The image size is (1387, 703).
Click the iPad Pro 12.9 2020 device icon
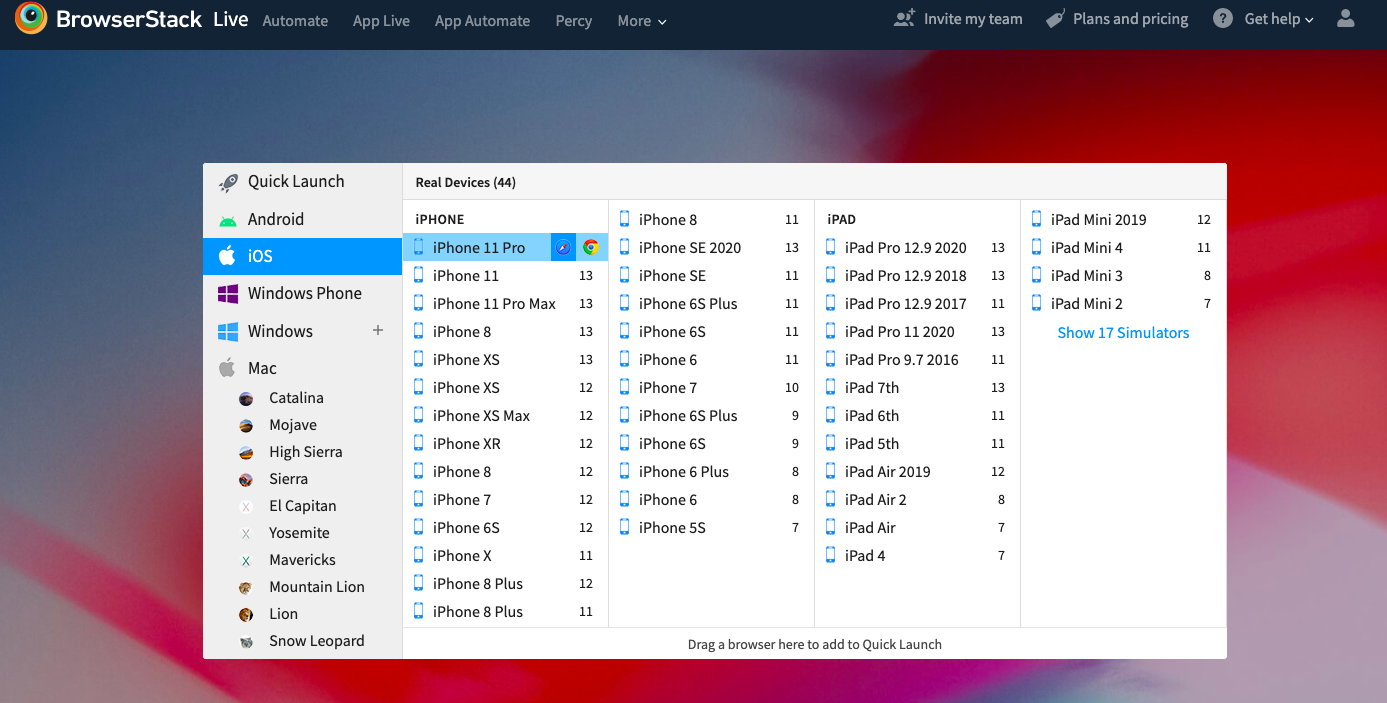pos(830,247)
